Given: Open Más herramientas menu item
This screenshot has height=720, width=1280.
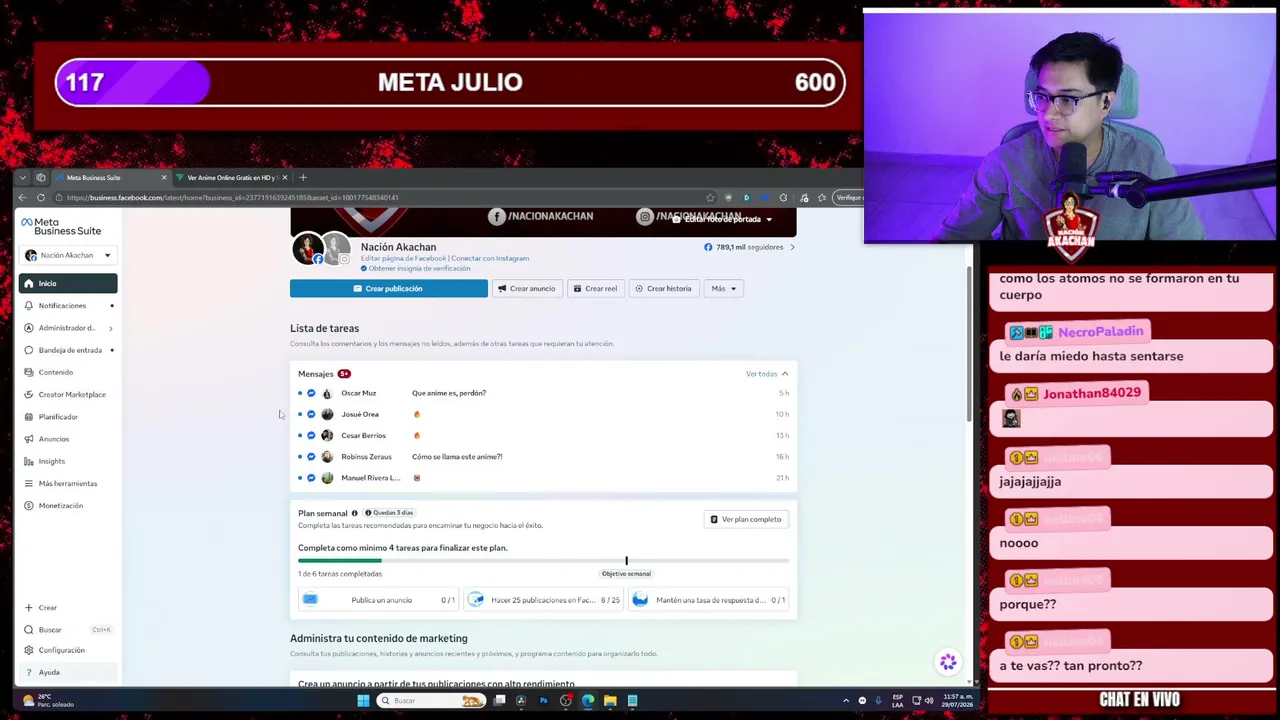Looking at the screenshot, I should [67, 483].
